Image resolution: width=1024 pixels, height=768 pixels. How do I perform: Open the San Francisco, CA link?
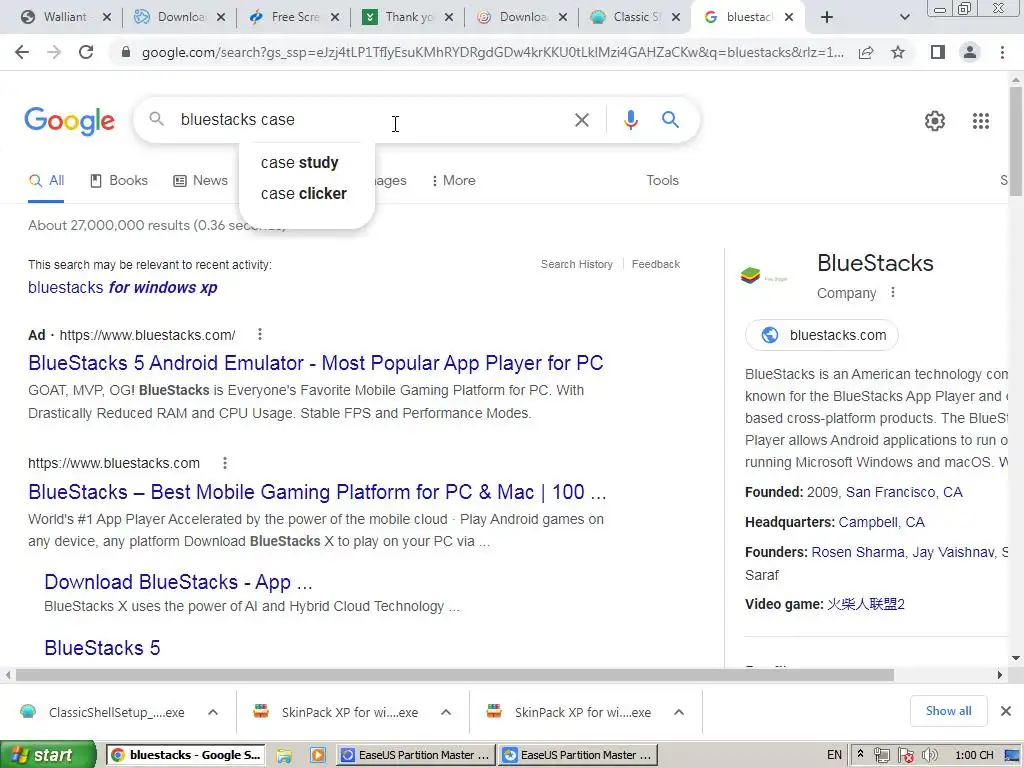click(x=904, y=492)
